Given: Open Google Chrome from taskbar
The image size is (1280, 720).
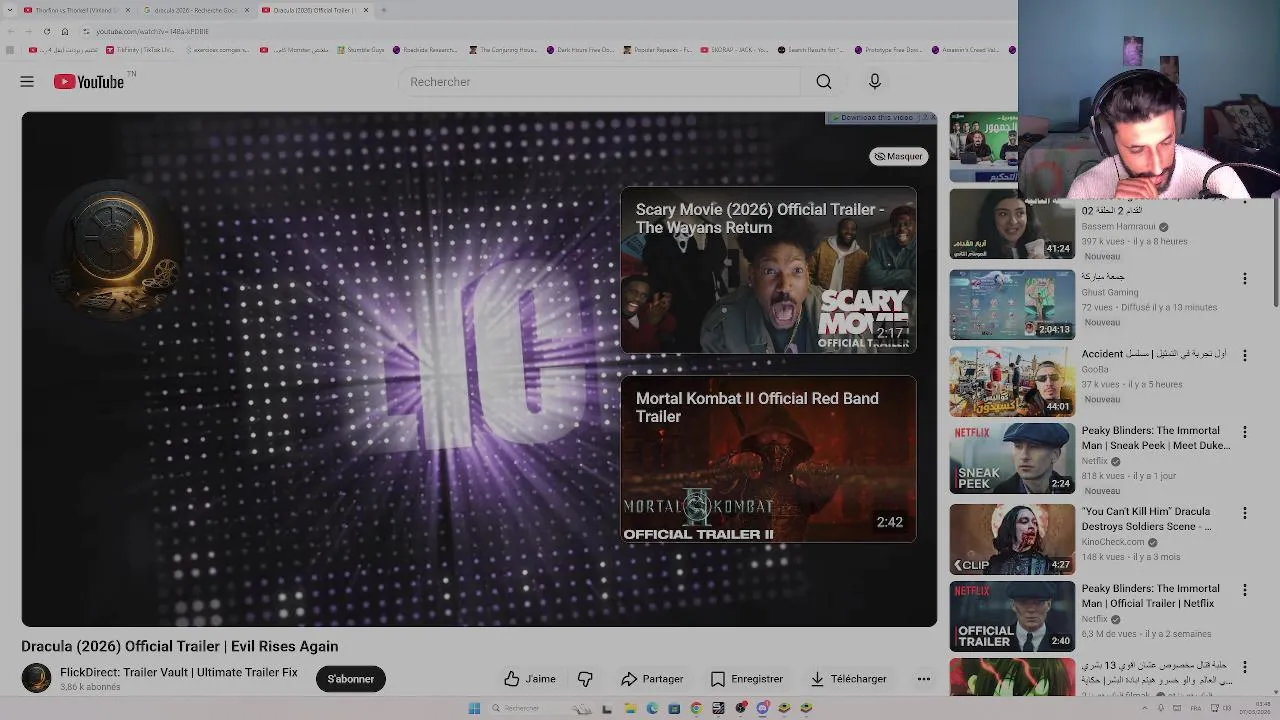Looking at the screenshot, I should click(x=696, y=708).
